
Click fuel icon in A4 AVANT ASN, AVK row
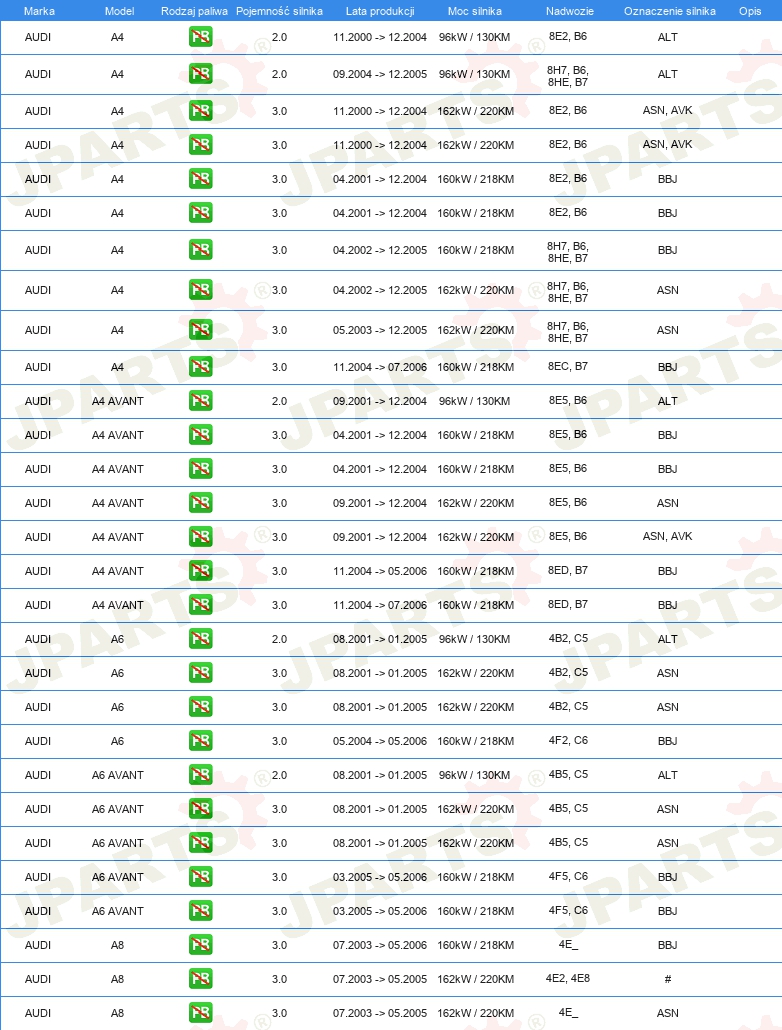[x=200, y=537]
